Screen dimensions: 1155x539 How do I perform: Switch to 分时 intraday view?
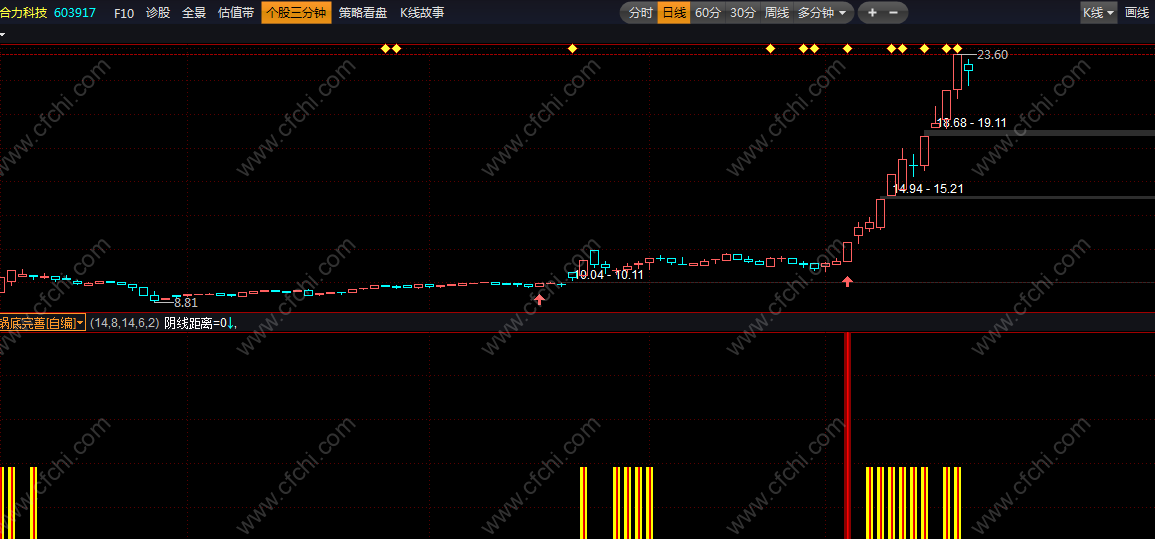[640, 13]
